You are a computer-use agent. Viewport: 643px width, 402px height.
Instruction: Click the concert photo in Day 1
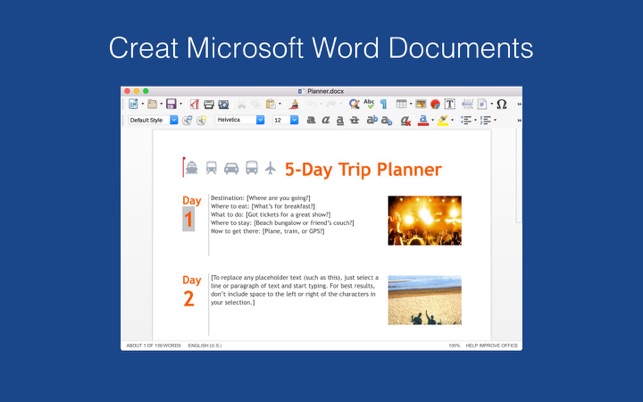point(425,220)
